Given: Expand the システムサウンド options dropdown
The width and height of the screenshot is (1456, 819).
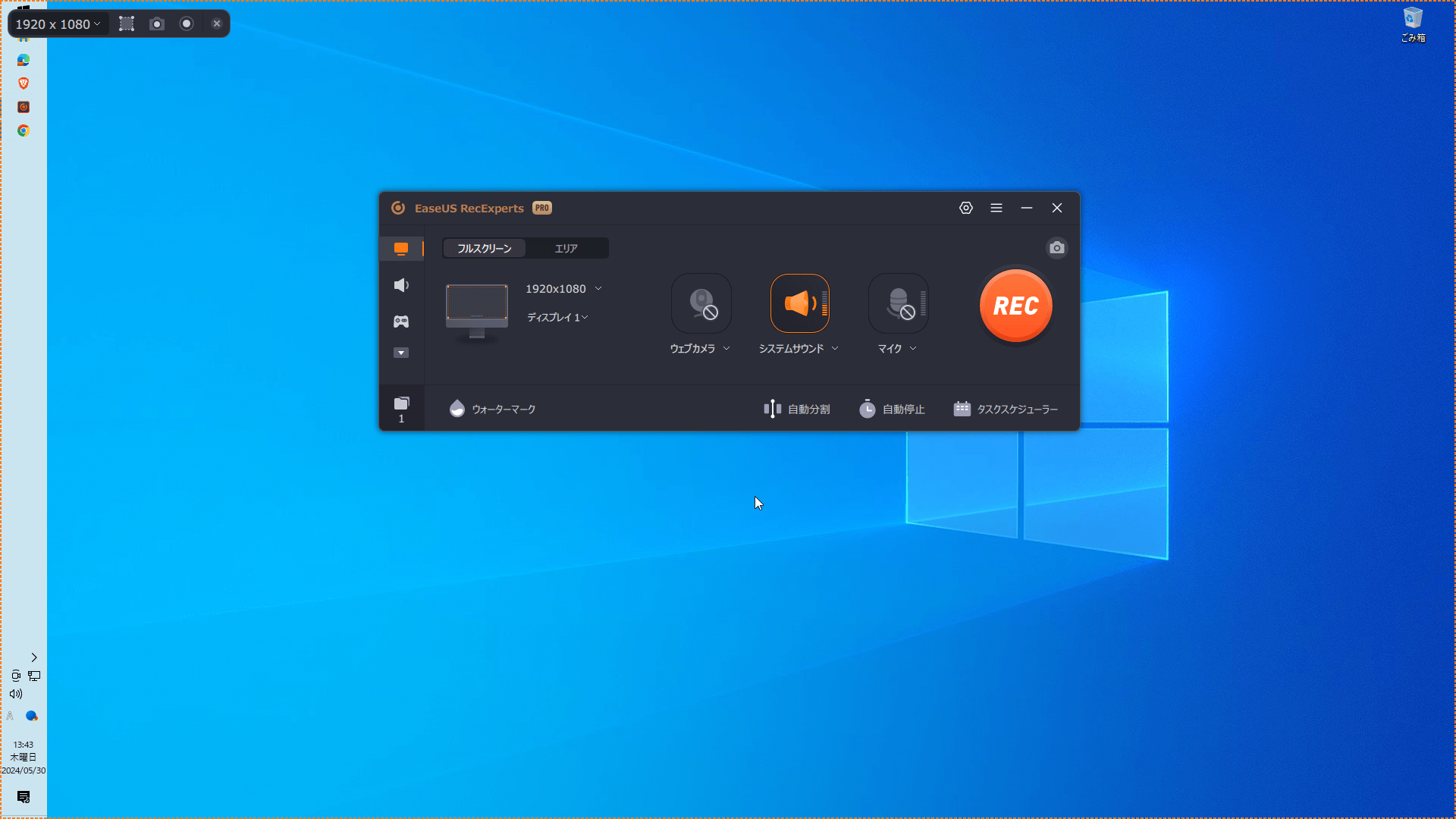Looking at the screenshot, I should point(835,349).
